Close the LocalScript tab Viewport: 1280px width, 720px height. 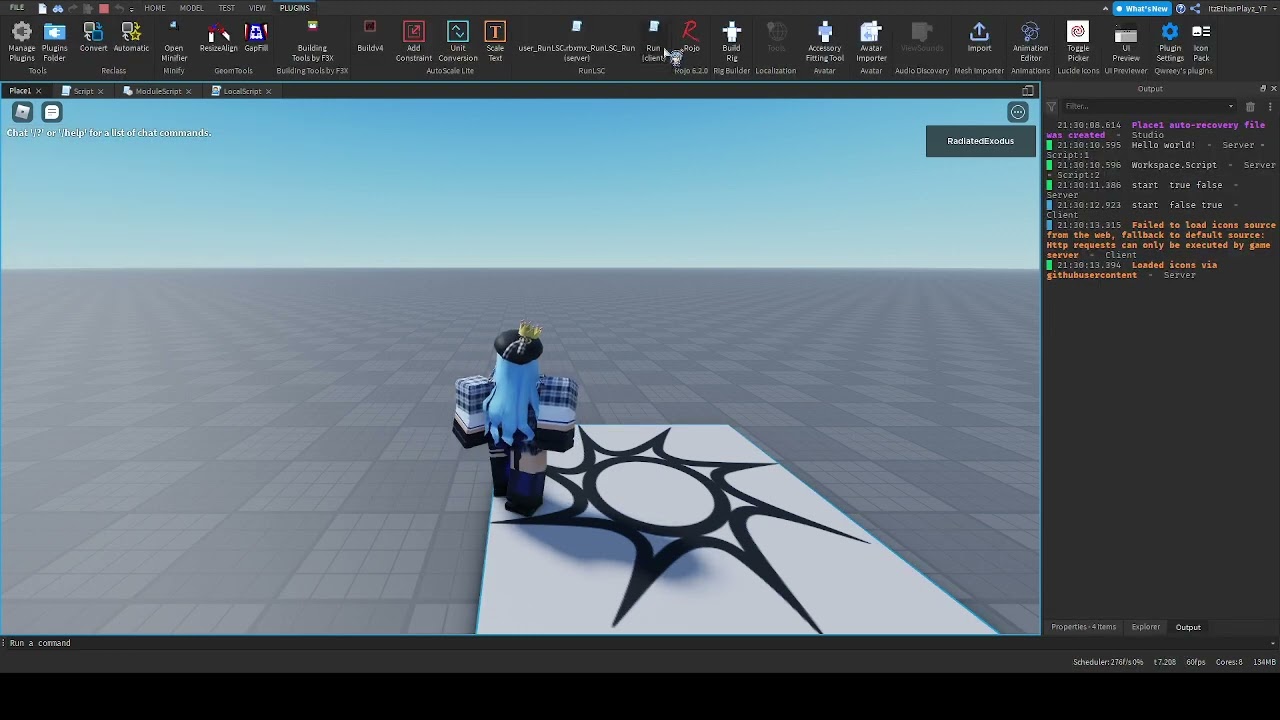[x=268, y=91]
